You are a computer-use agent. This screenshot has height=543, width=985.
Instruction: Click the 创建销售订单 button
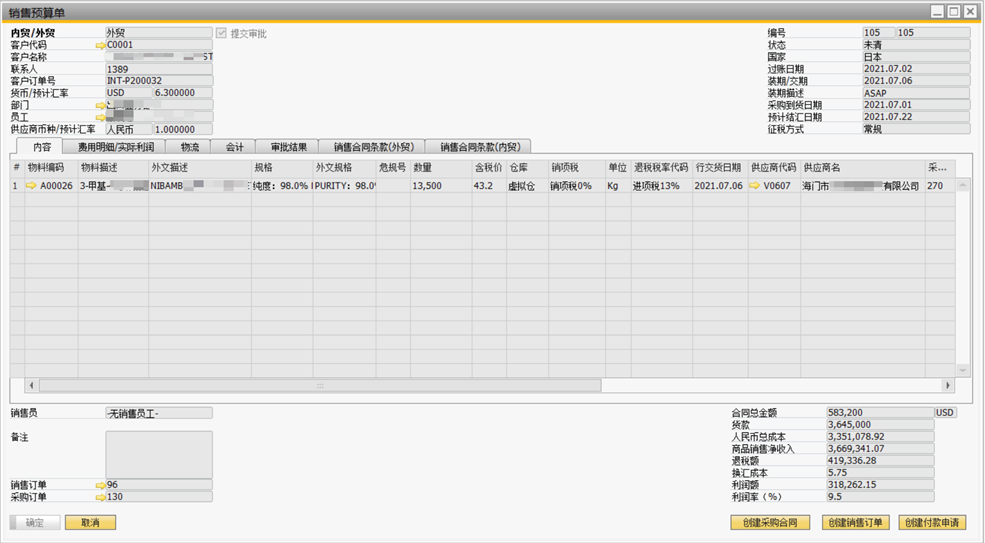tap(856, 522)
